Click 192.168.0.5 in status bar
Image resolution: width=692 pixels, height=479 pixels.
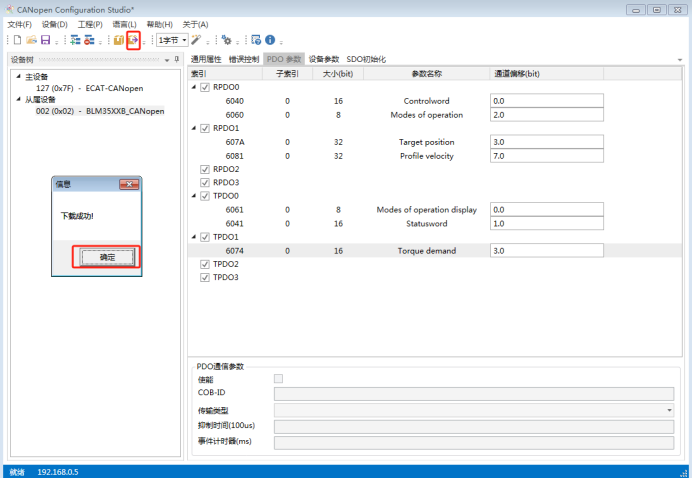(x=58, y=472)
